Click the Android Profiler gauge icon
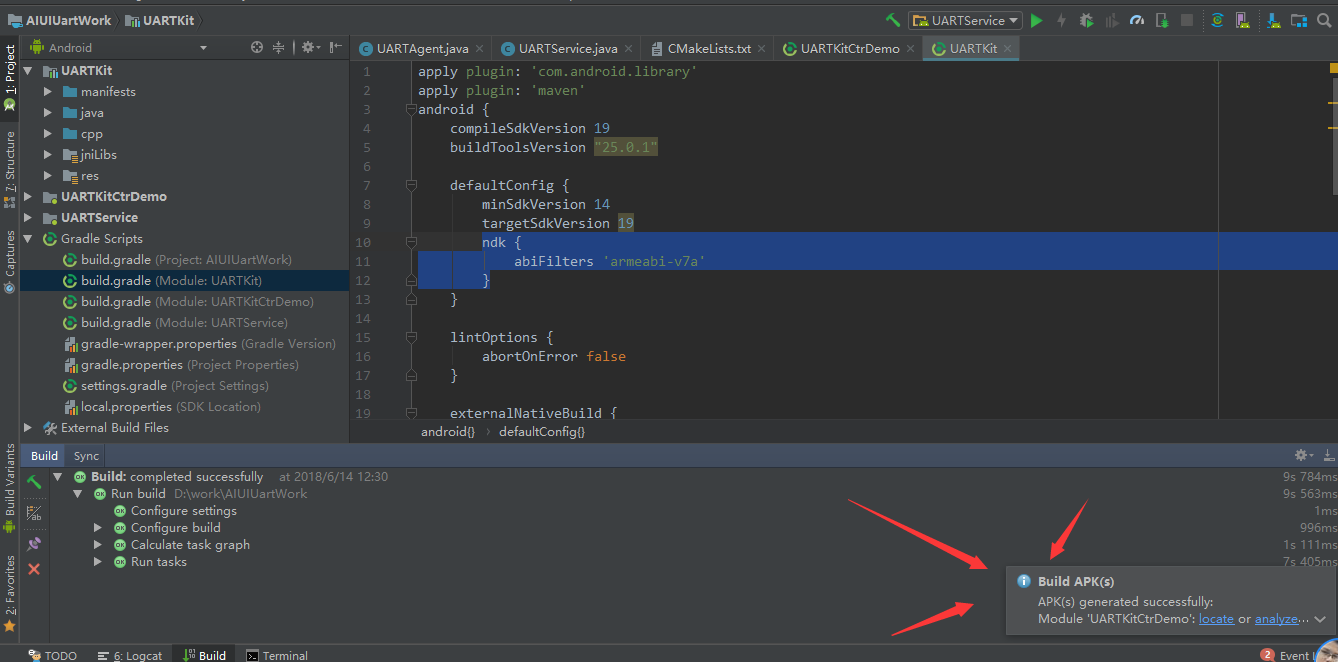This screenshot has height=662, width=1338. click(1136, 20)
